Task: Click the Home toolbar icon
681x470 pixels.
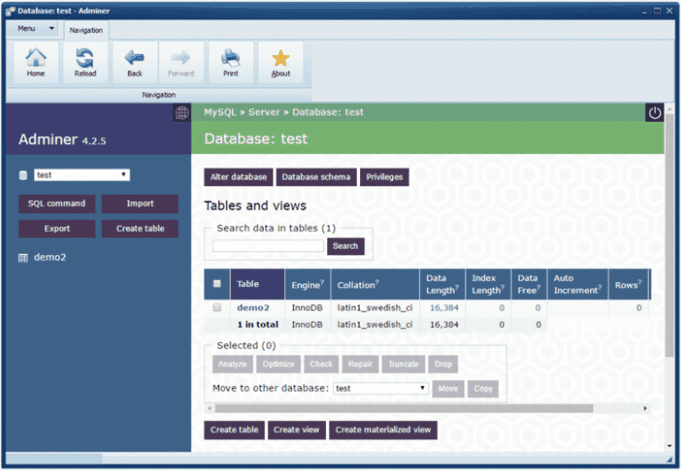Action: click(36, 63)
